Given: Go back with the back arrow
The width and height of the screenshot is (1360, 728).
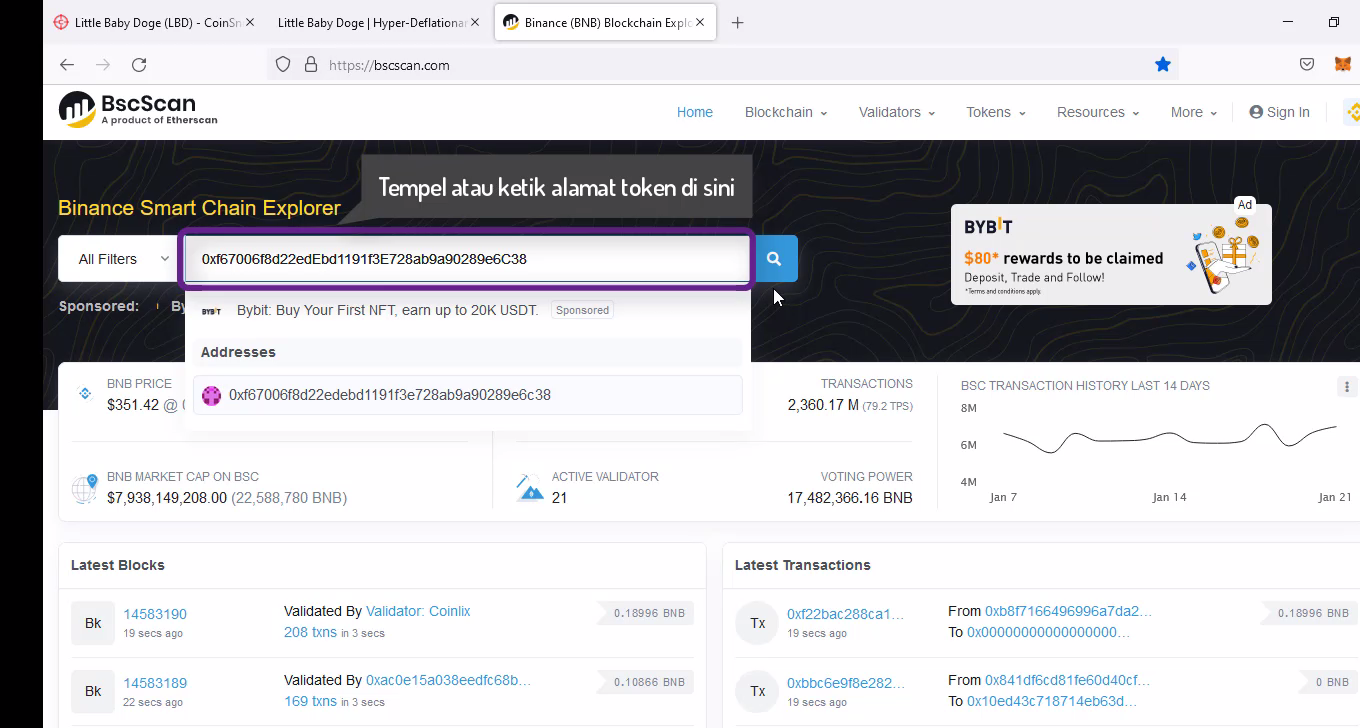Looking at the screenshot, I should (67, 65).
